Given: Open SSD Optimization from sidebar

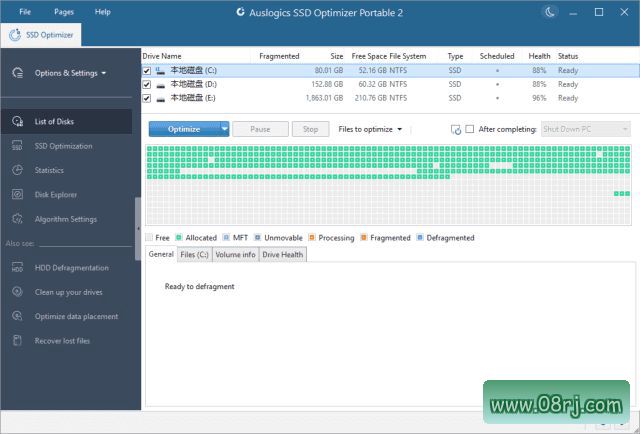Looking at the screenshot, I should click(17, 146).
